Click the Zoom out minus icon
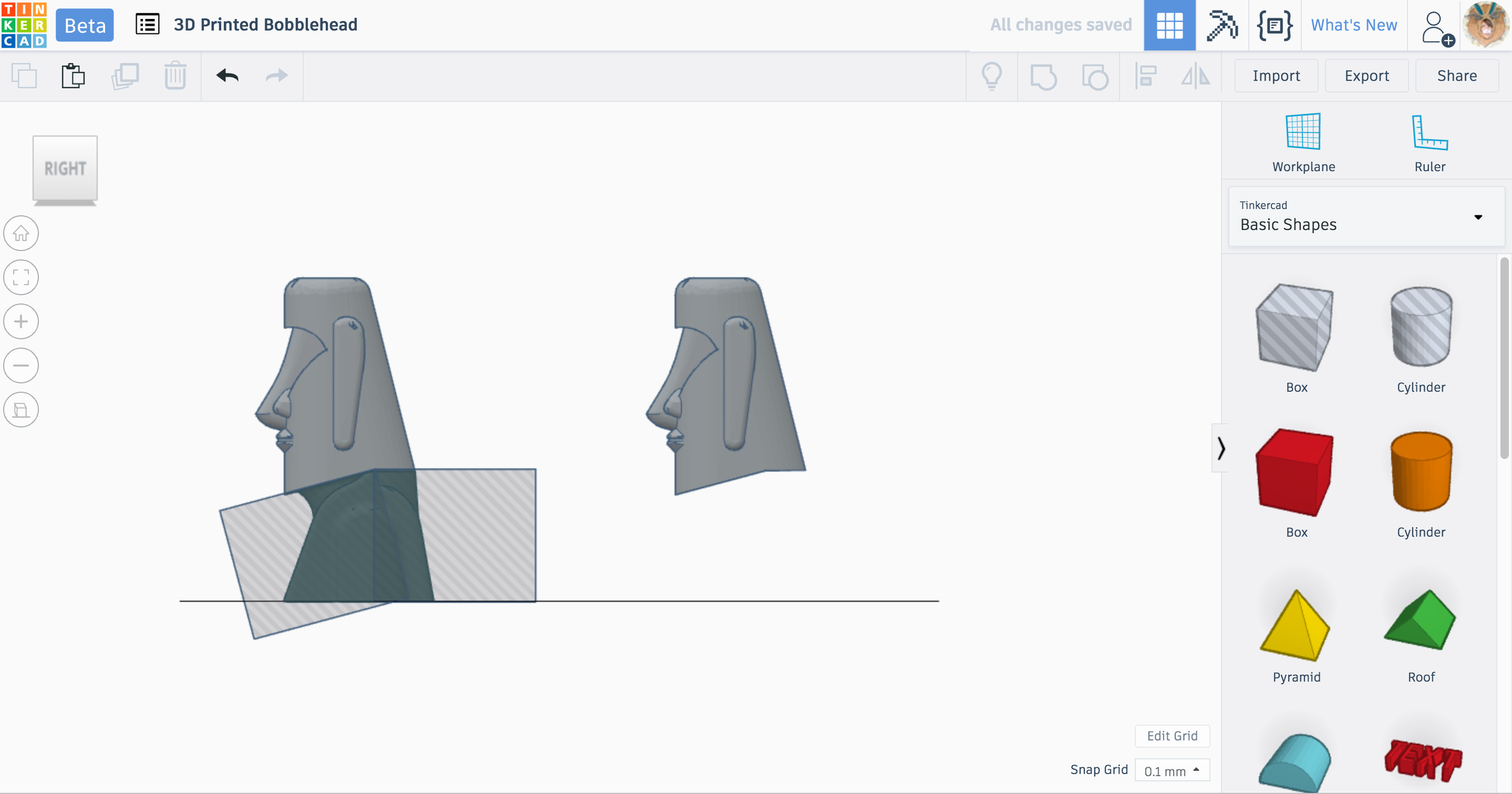 [x=21, y=366]
